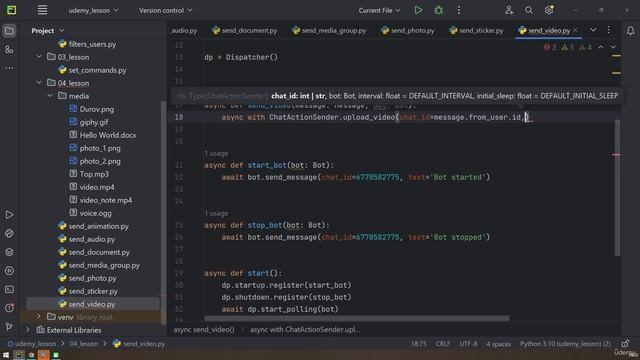
Task: Place cursor on line 13 dp = Dispatcher()
Action: 241,57
